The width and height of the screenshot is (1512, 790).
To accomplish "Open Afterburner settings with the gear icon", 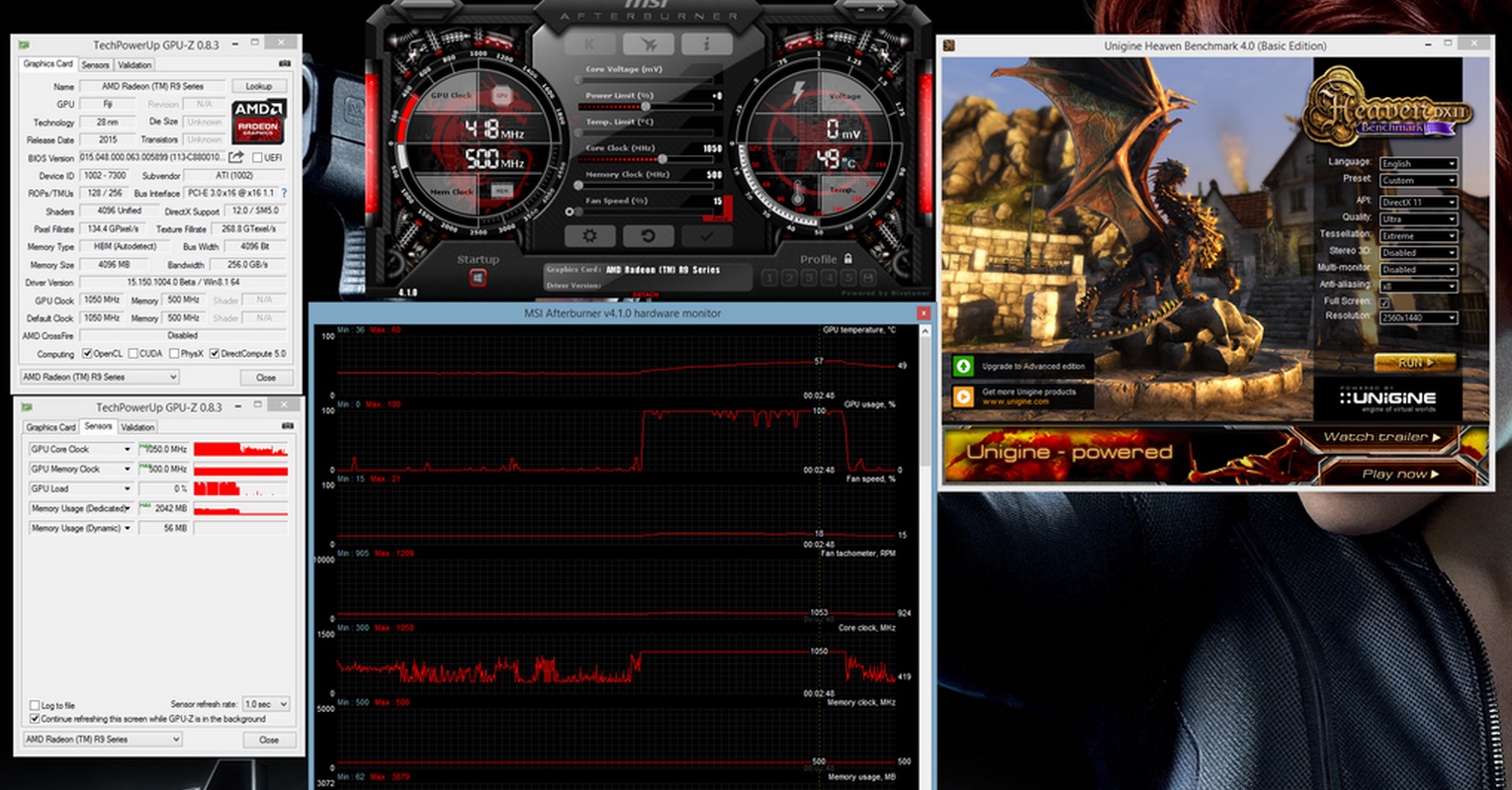I will coord(589,236).
